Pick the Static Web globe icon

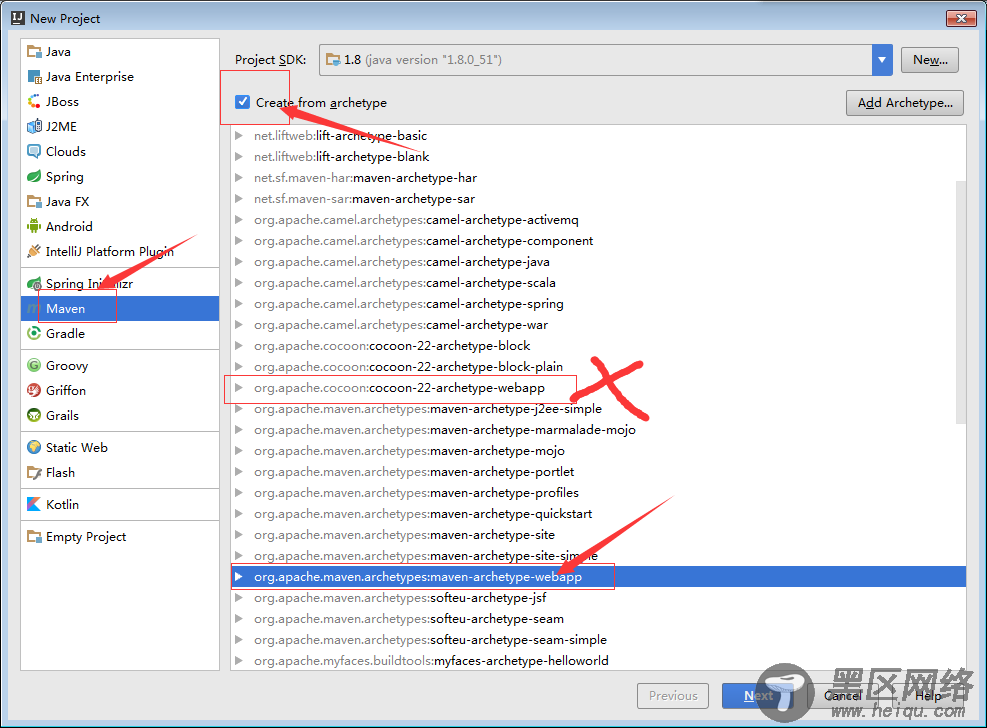pyautogui.click(x=34, y=447)
